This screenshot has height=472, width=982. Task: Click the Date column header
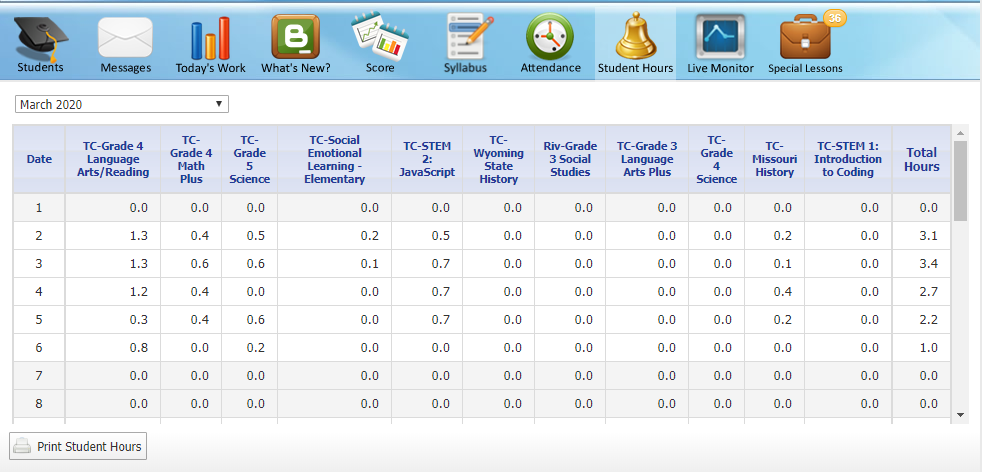[39, 159]
